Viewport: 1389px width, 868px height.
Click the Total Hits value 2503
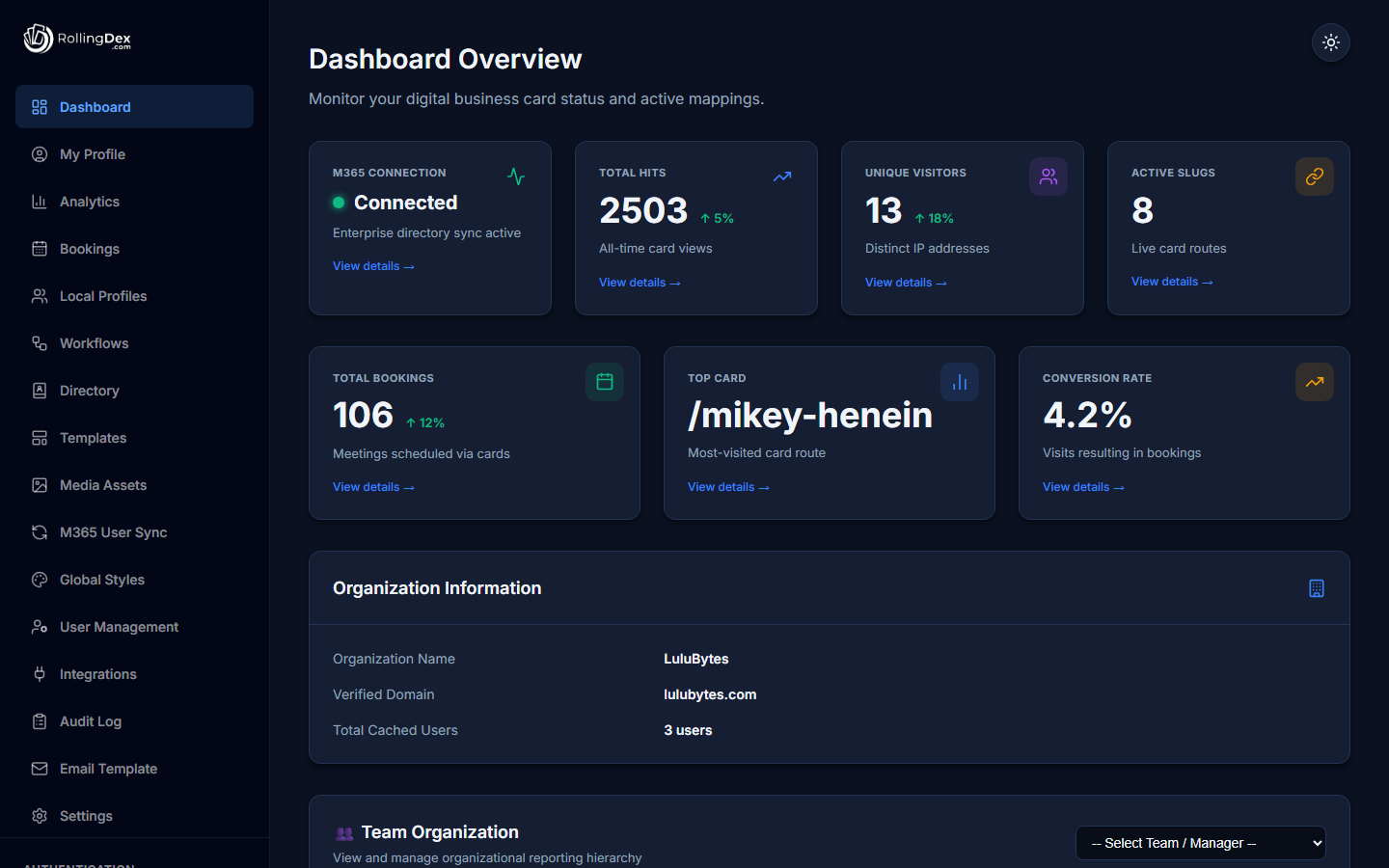click(643, 210)
